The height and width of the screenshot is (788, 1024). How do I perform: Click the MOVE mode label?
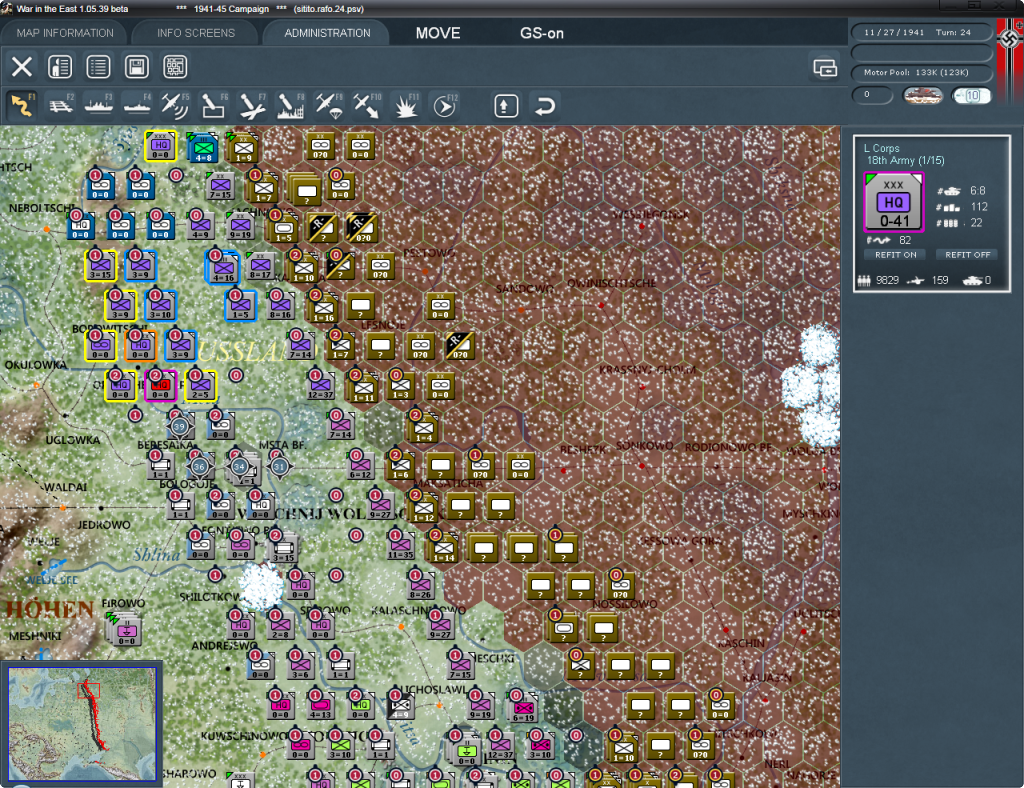coord(438,33)
